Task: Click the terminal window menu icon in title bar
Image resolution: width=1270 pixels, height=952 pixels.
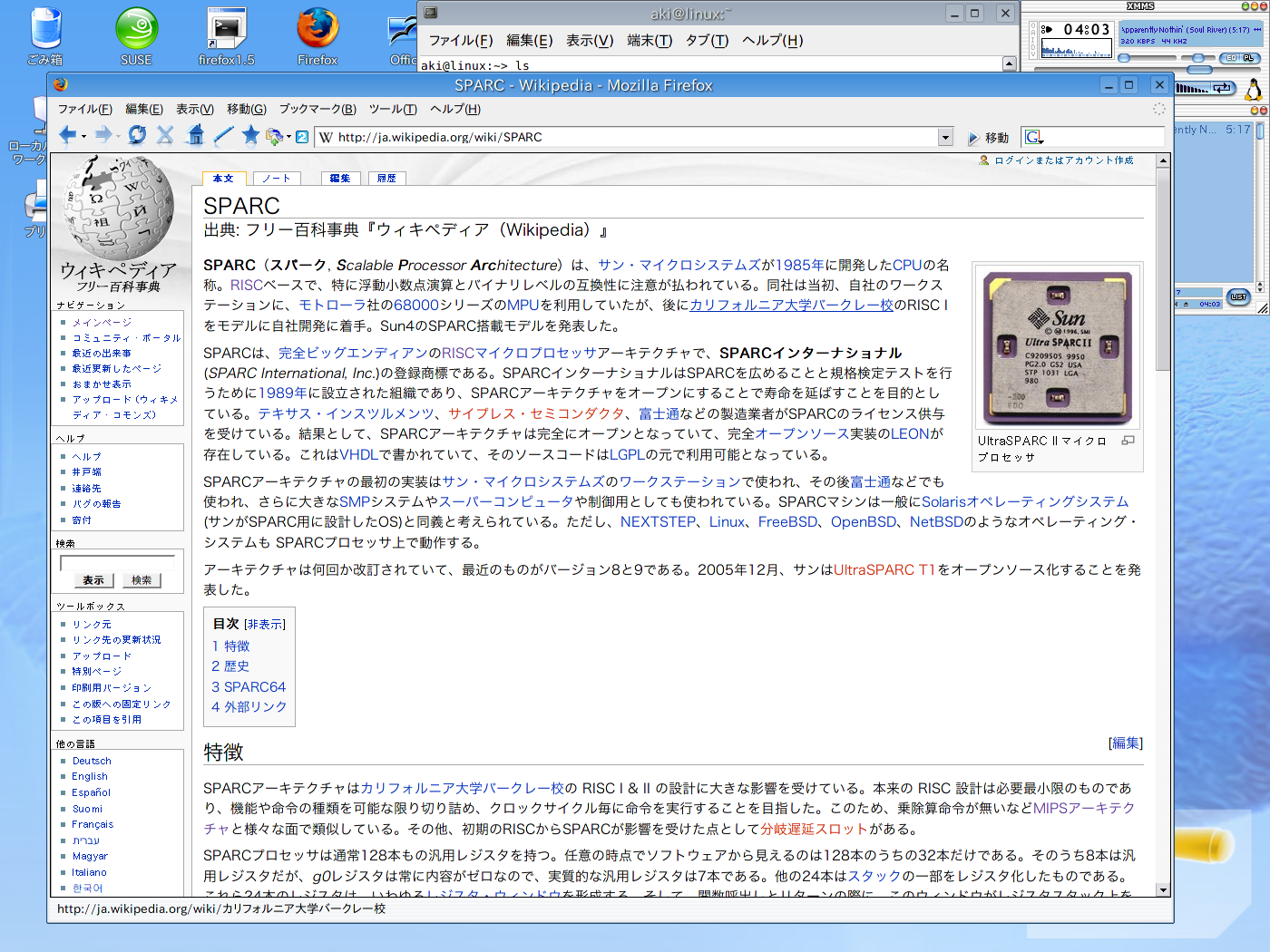Action: click(431, 13)
